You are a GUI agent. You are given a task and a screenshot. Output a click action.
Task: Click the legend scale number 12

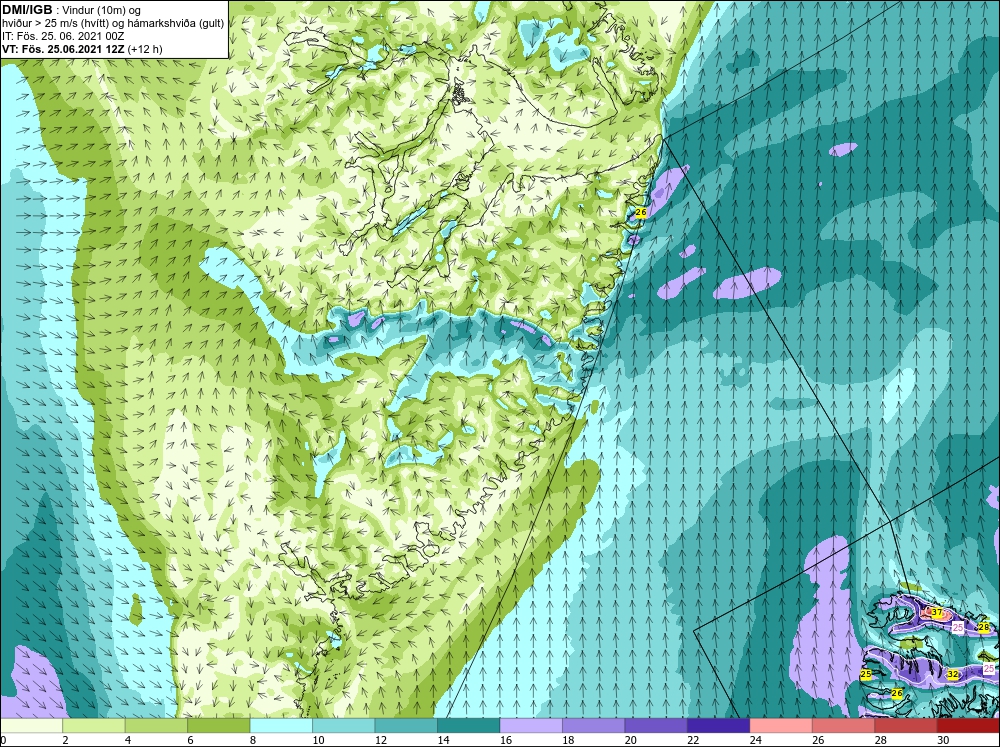coord(381,740)
